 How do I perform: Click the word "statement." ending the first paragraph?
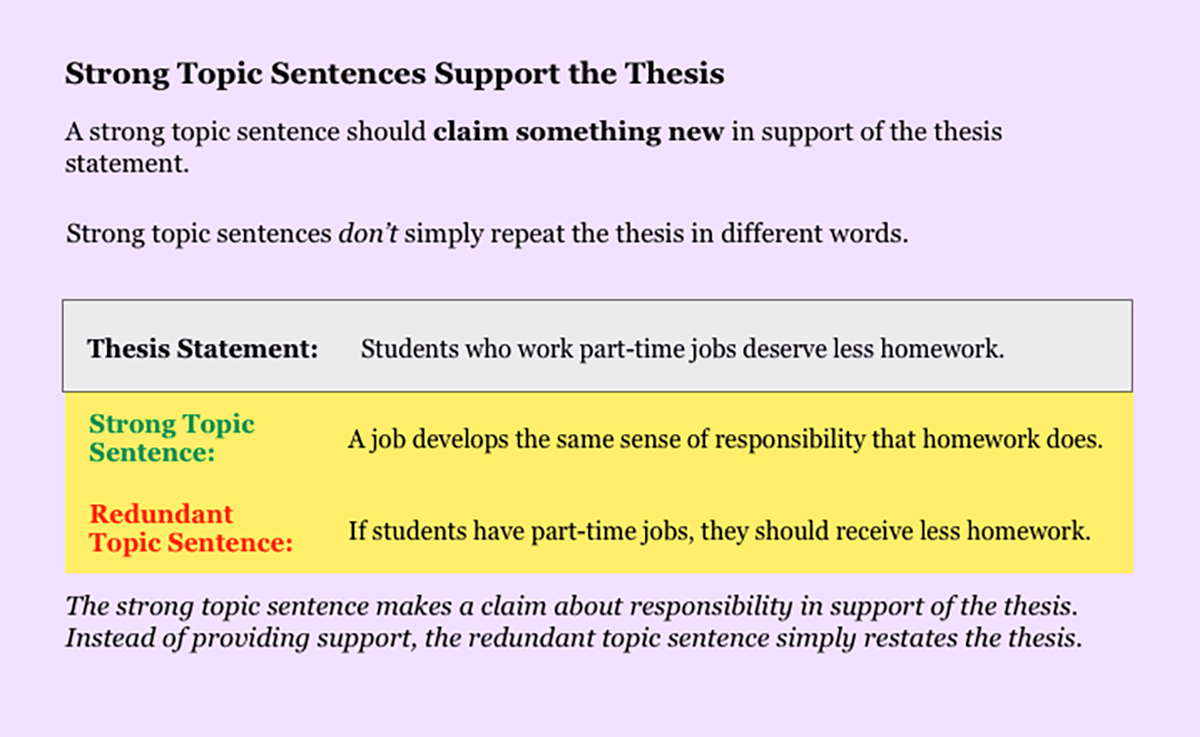pos(127,163)
